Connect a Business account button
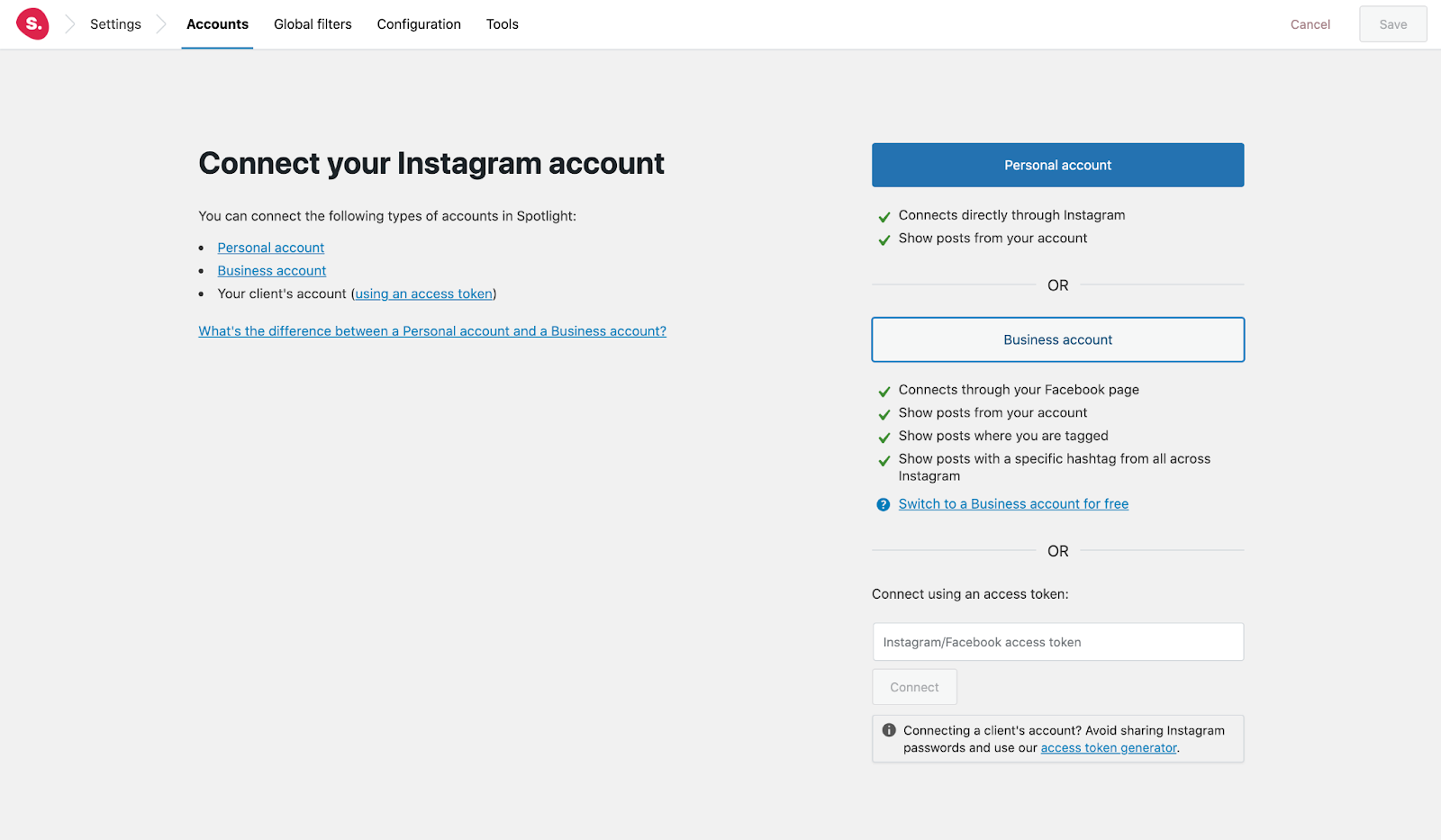The width and height of the screenshot is (1441, 840). [1058, 339]
